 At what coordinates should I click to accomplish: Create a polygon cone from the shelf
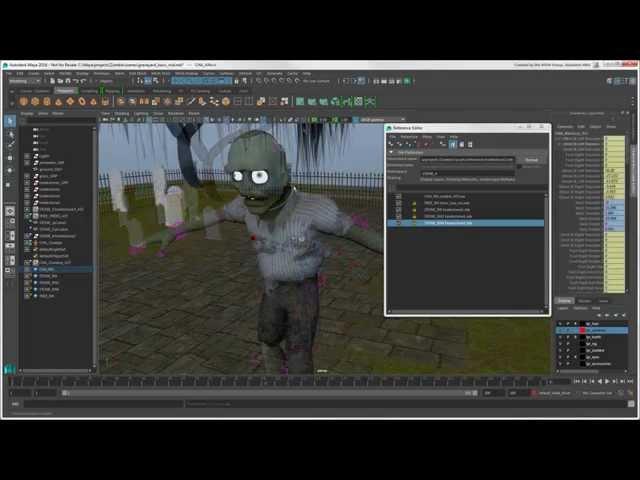(59, 102)
